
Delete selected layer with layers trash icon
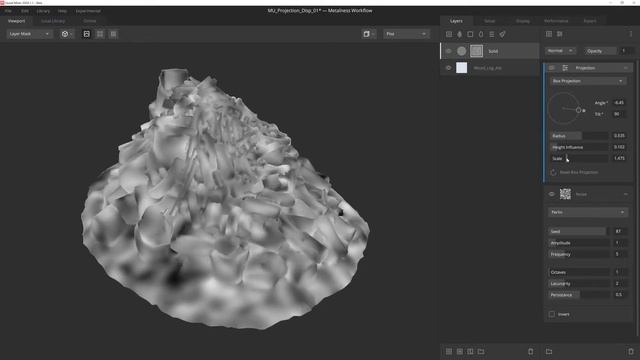coord(531,351)
